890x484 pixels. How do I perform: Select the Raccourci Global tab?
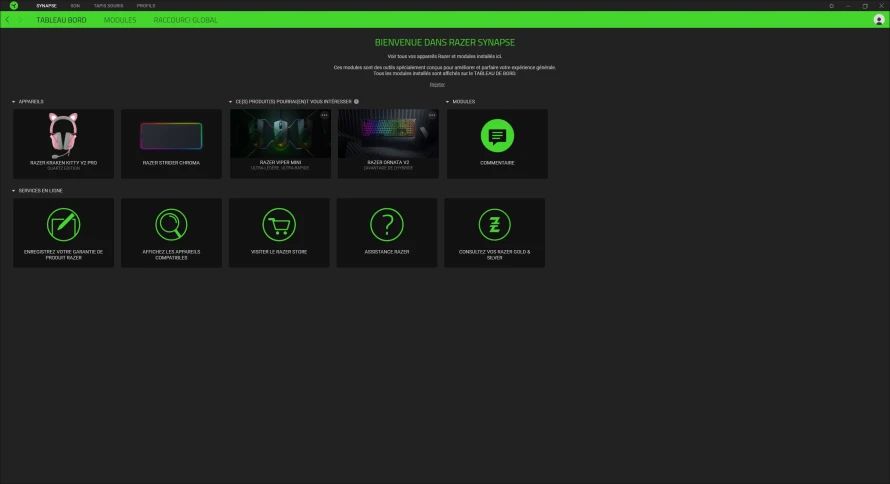(x=186, y=20)
